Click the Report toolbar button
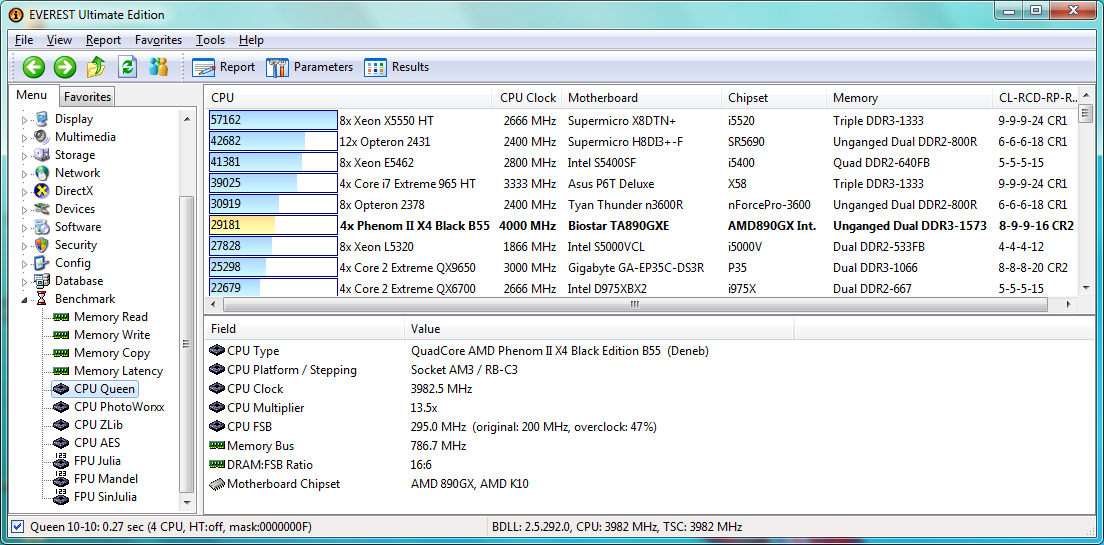The image size is (1104, 545). (223, 67)
